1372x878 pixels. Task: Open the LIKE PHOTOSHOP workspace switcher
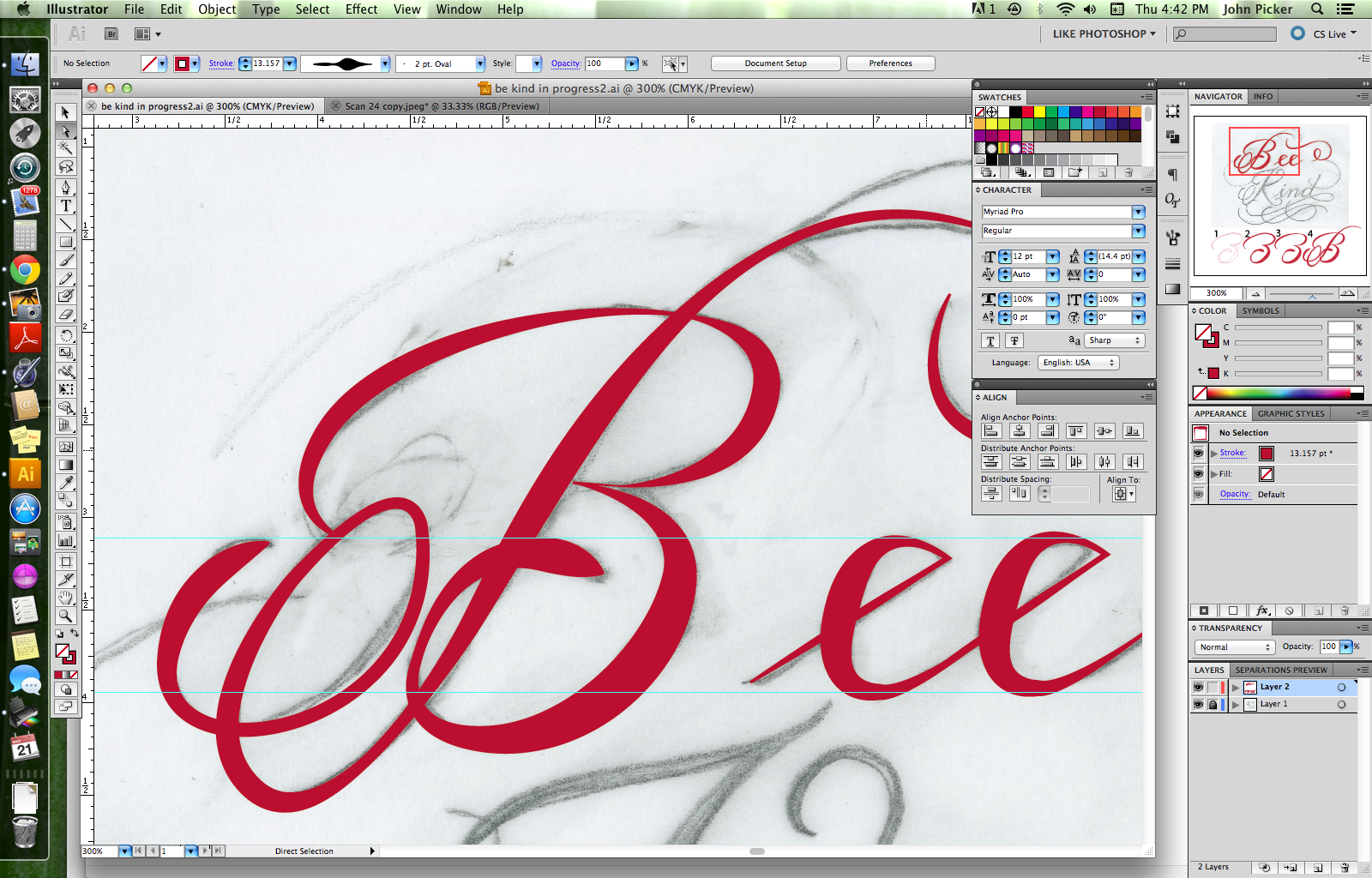(1104, 33)
